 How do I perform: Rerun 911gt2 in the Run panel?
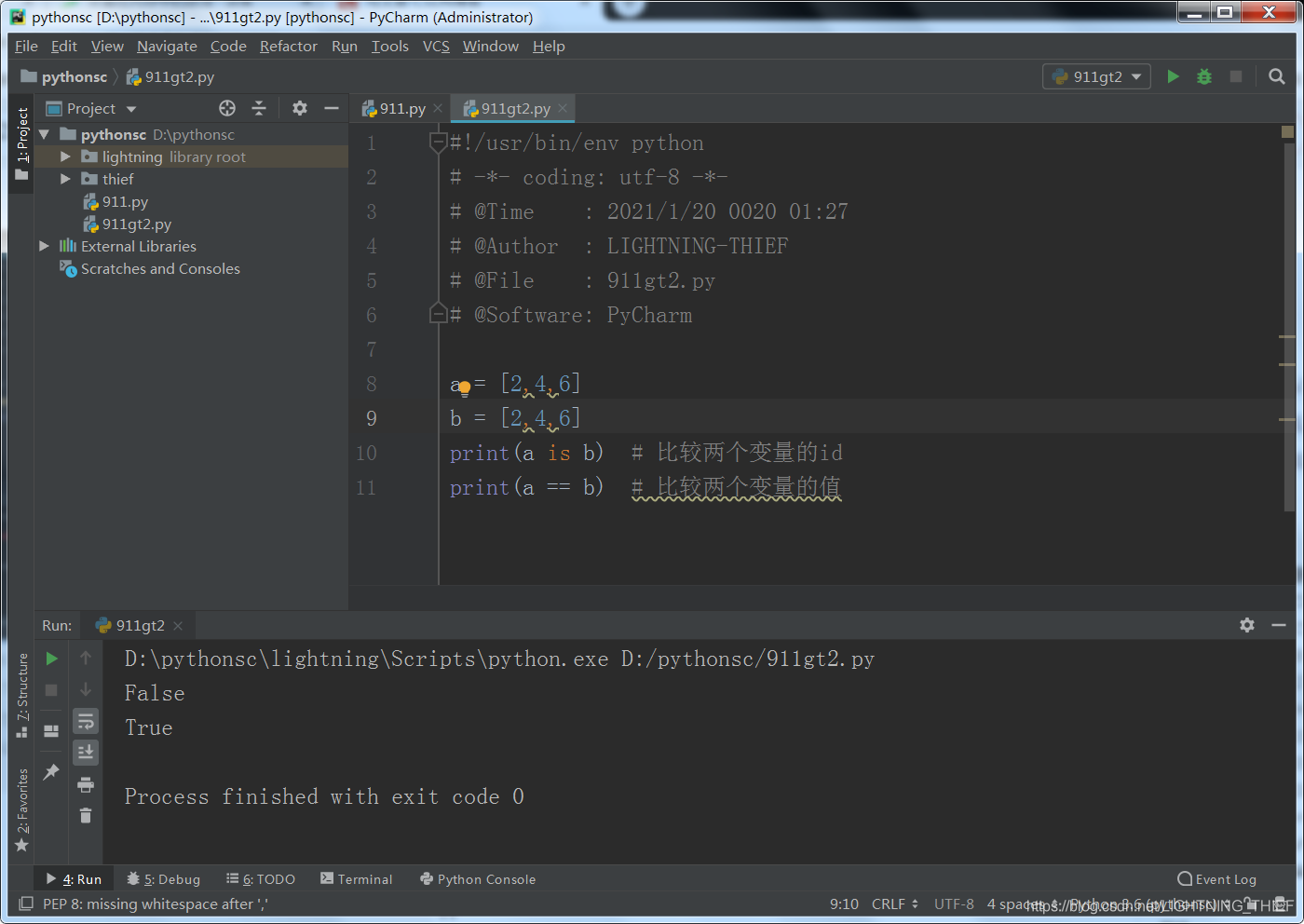click(52, 659)
